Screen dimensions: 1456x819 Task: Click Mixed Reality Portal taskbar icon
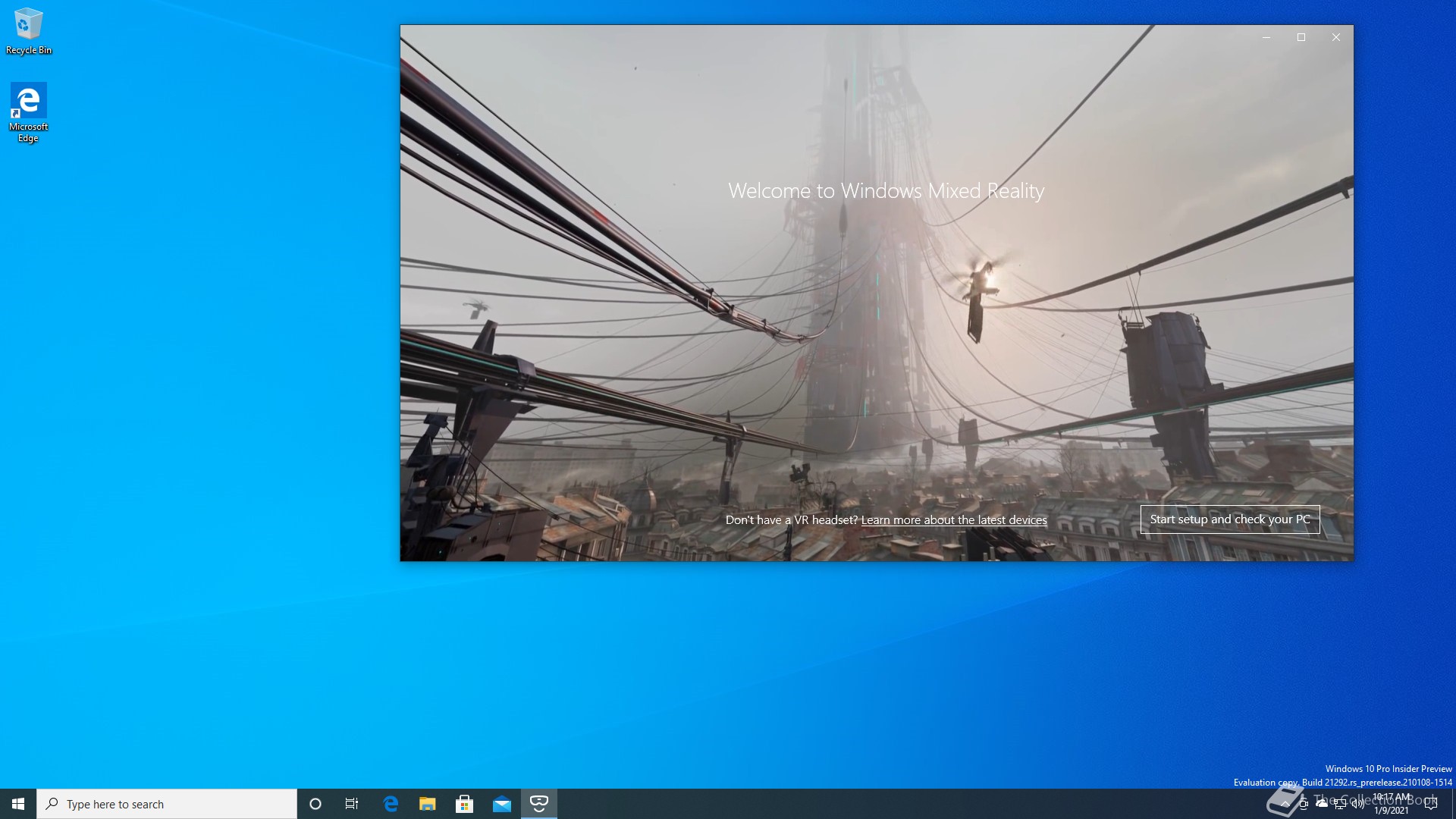(x=539, y=804)
